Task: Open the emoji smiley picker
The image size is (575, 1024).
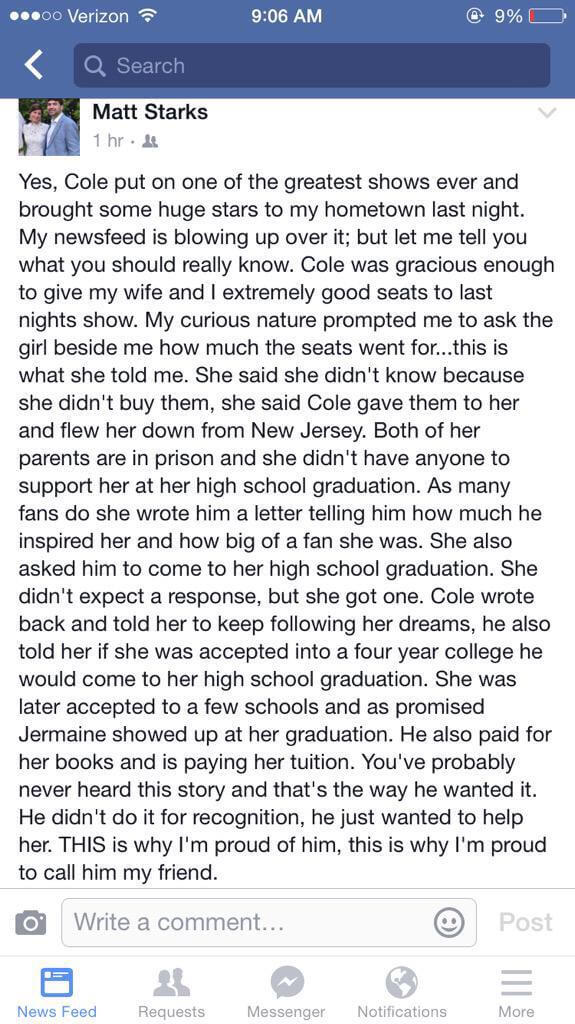Action: click(449, 922)
